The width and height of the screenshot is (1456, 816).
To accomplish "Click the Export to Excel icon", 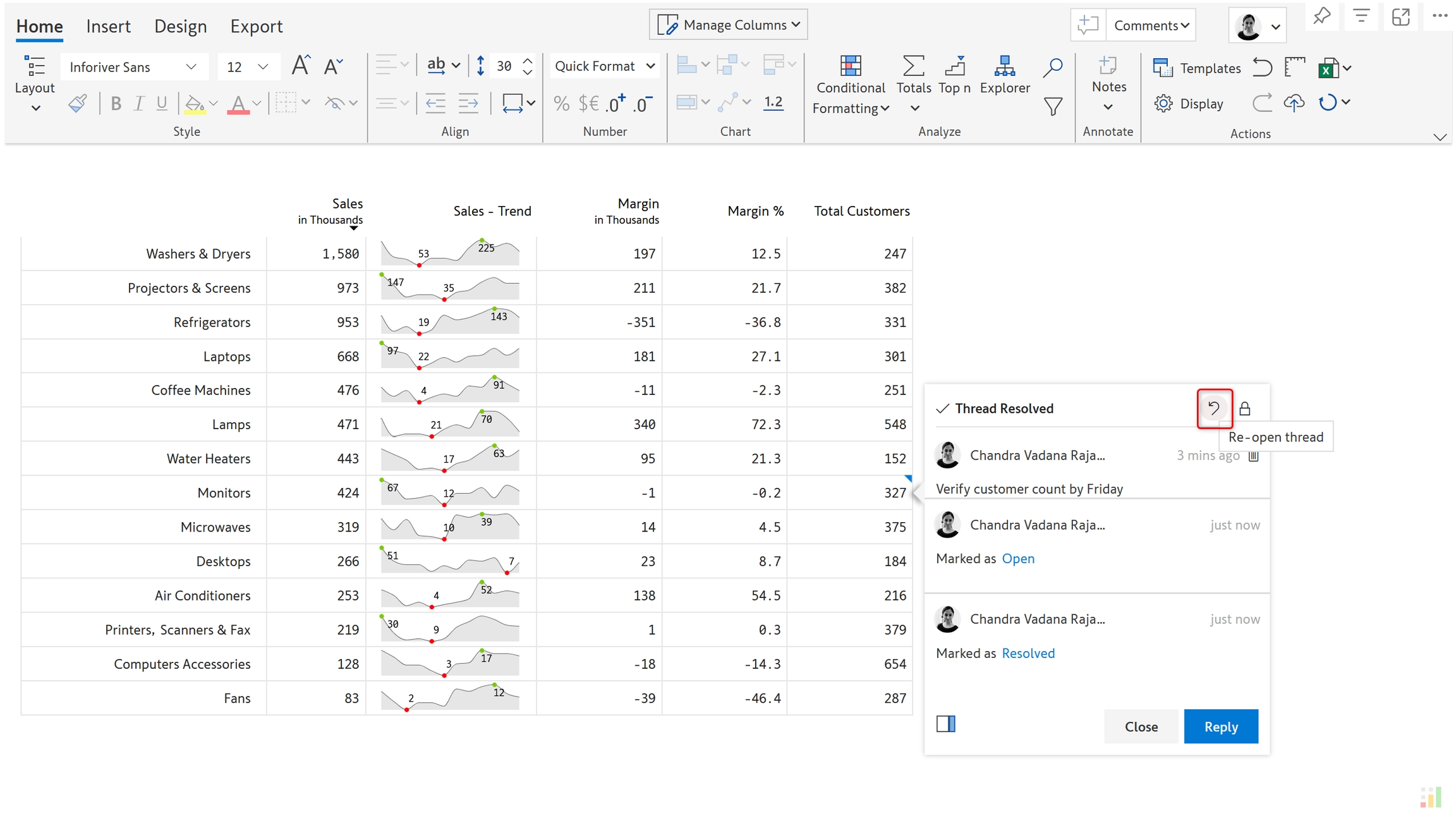I will point(1328,68).
